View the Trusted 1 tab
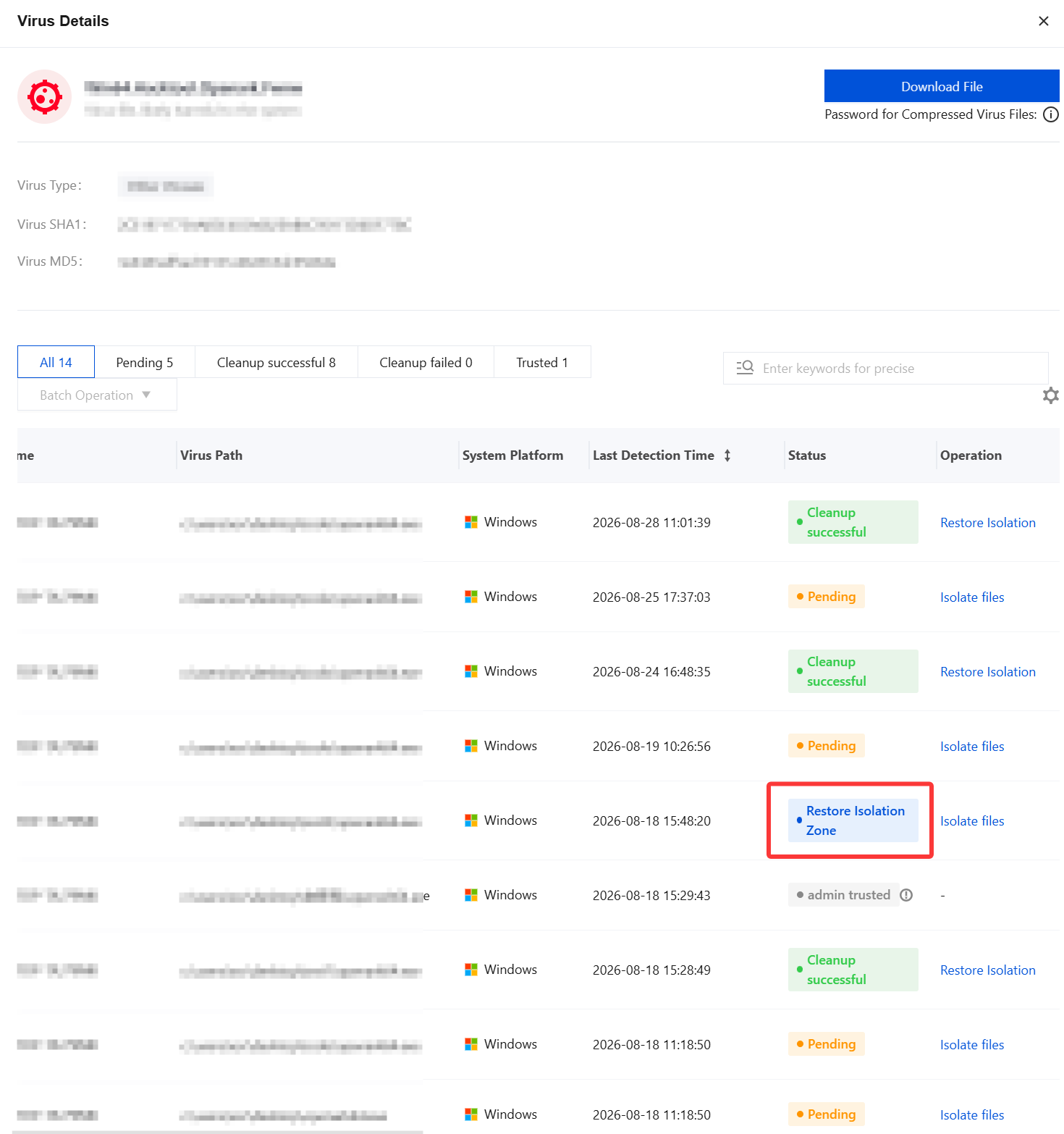Viewport: 1064px width, 1134px height. (x=542, y=362)
